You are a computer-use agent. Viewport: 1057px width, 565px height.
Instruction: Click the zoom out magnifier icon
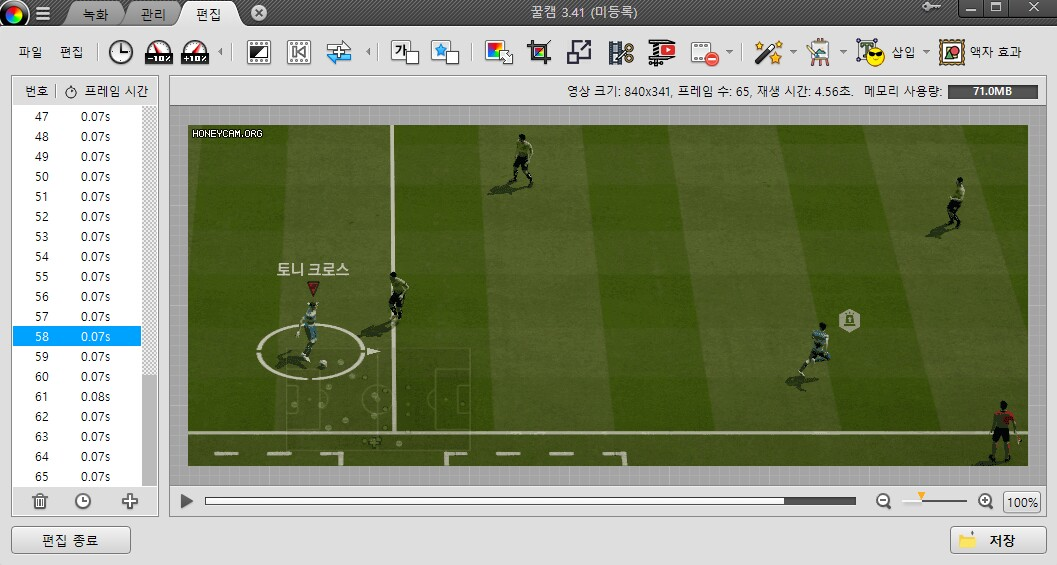[x=883, y=502]
